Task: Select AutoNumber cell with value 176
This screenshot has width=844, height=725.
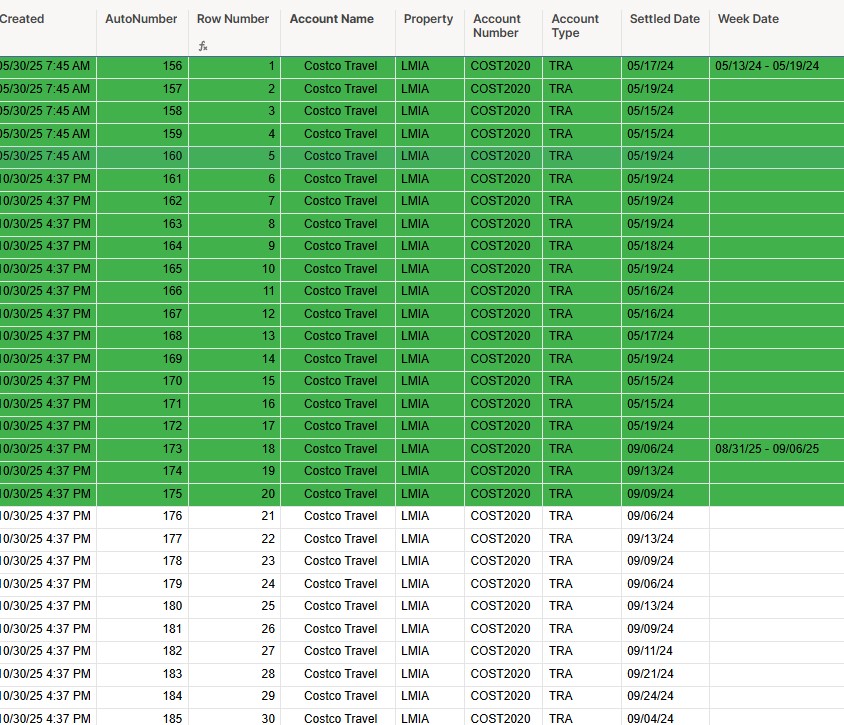Action: point(142,516)
